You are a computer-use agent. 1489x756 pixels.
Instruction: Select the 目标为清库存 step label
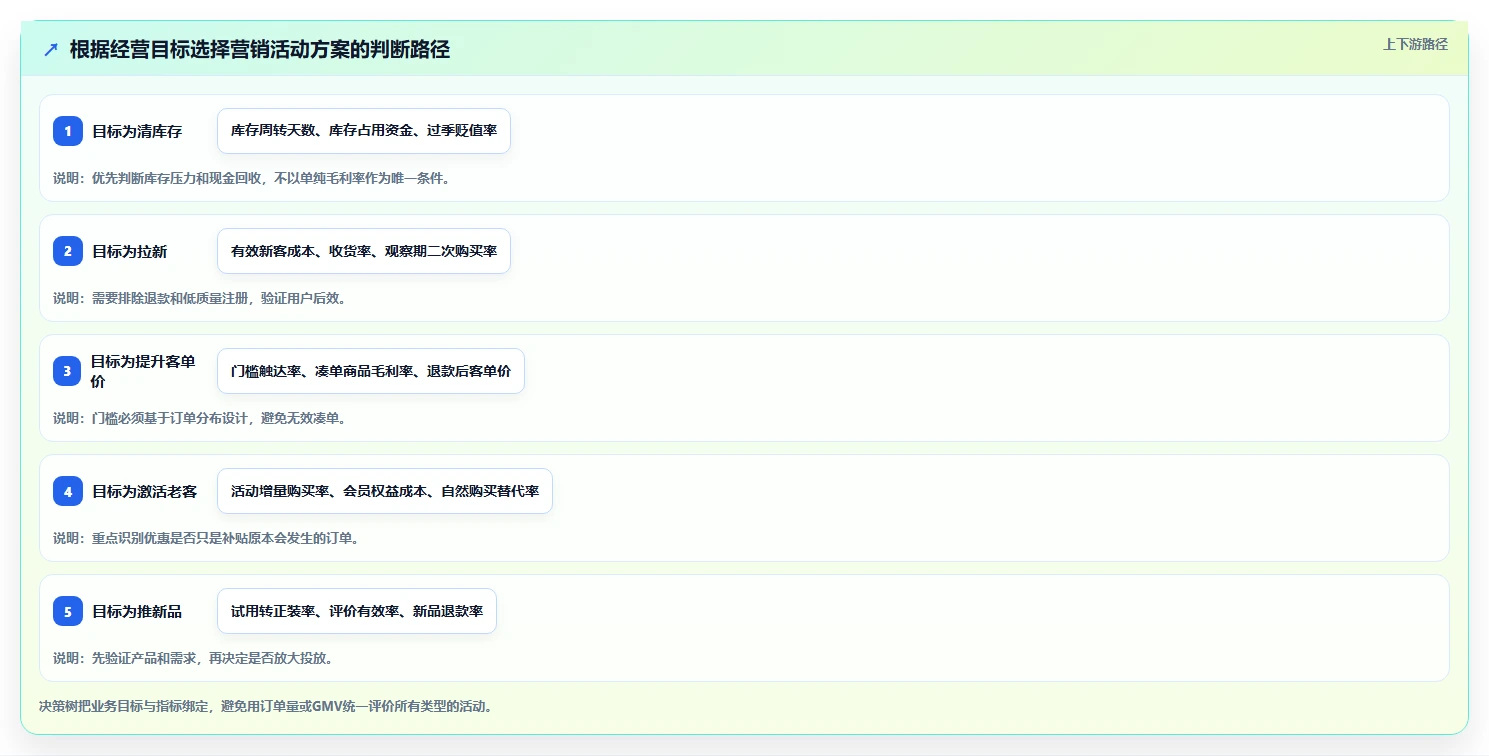[x=137, y=131]
